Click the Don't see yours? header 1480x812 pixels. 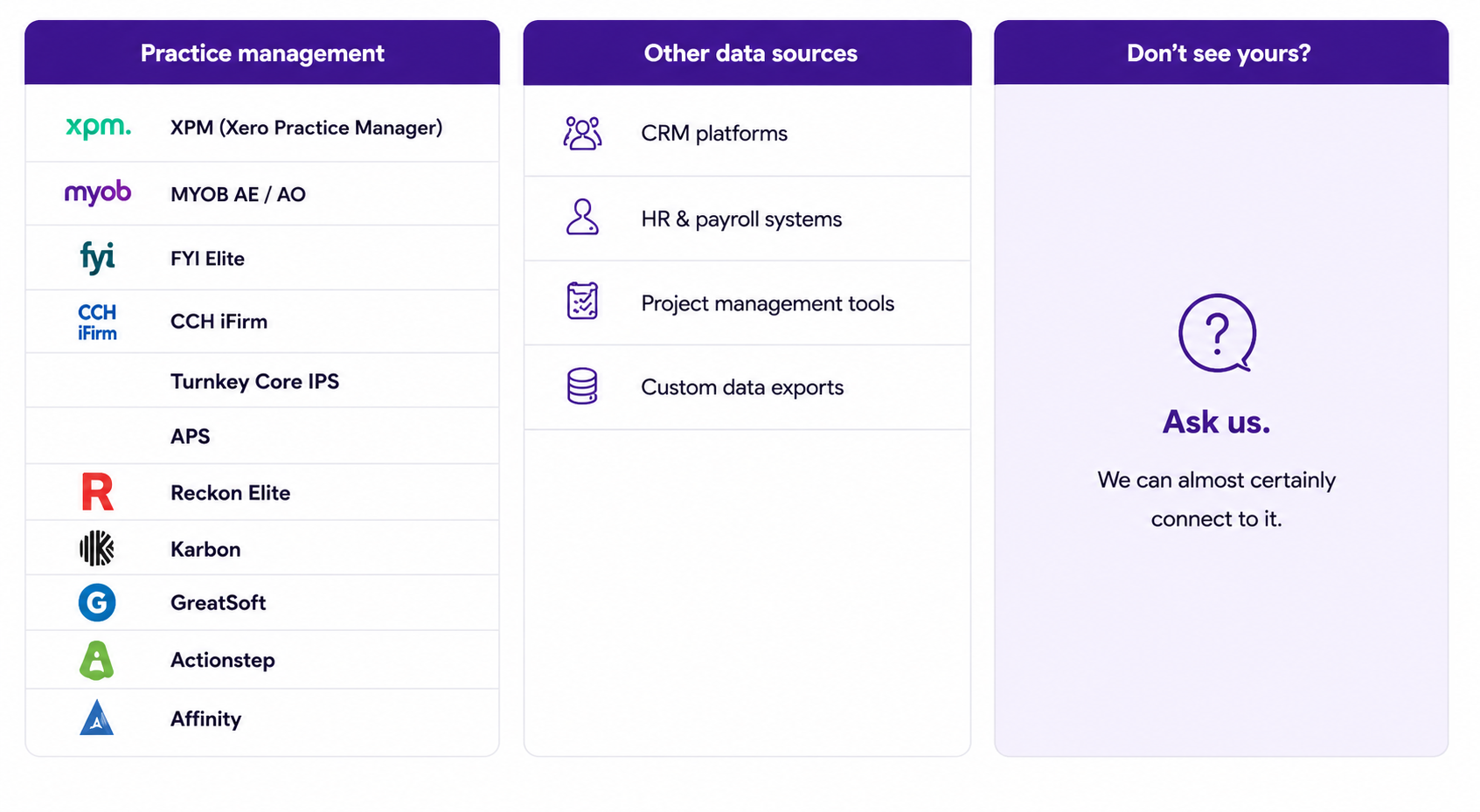1221,52
